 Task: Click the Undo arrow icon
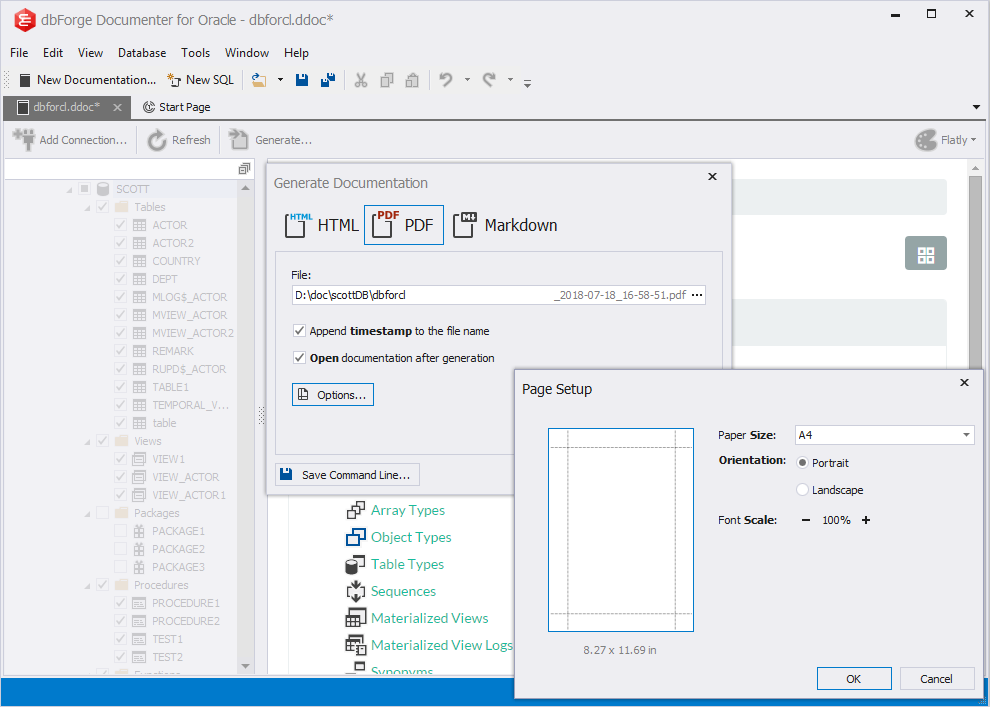coord(446,80)
